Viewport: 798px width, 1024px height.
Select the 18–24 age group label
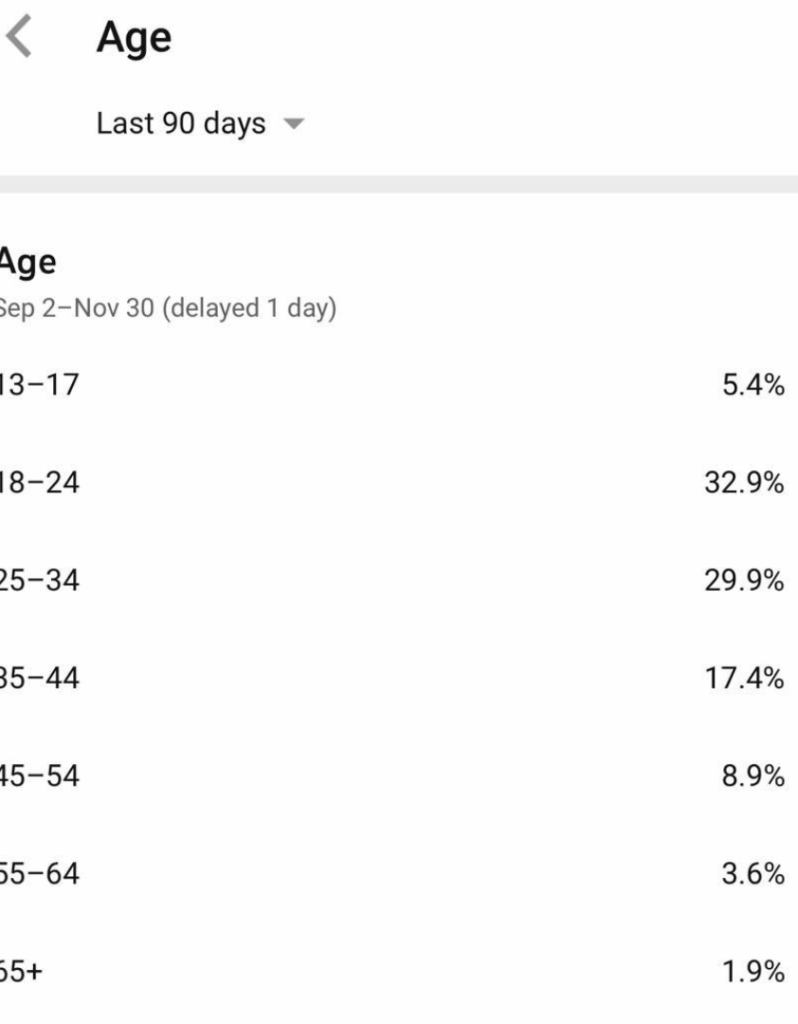pos(39,483)
